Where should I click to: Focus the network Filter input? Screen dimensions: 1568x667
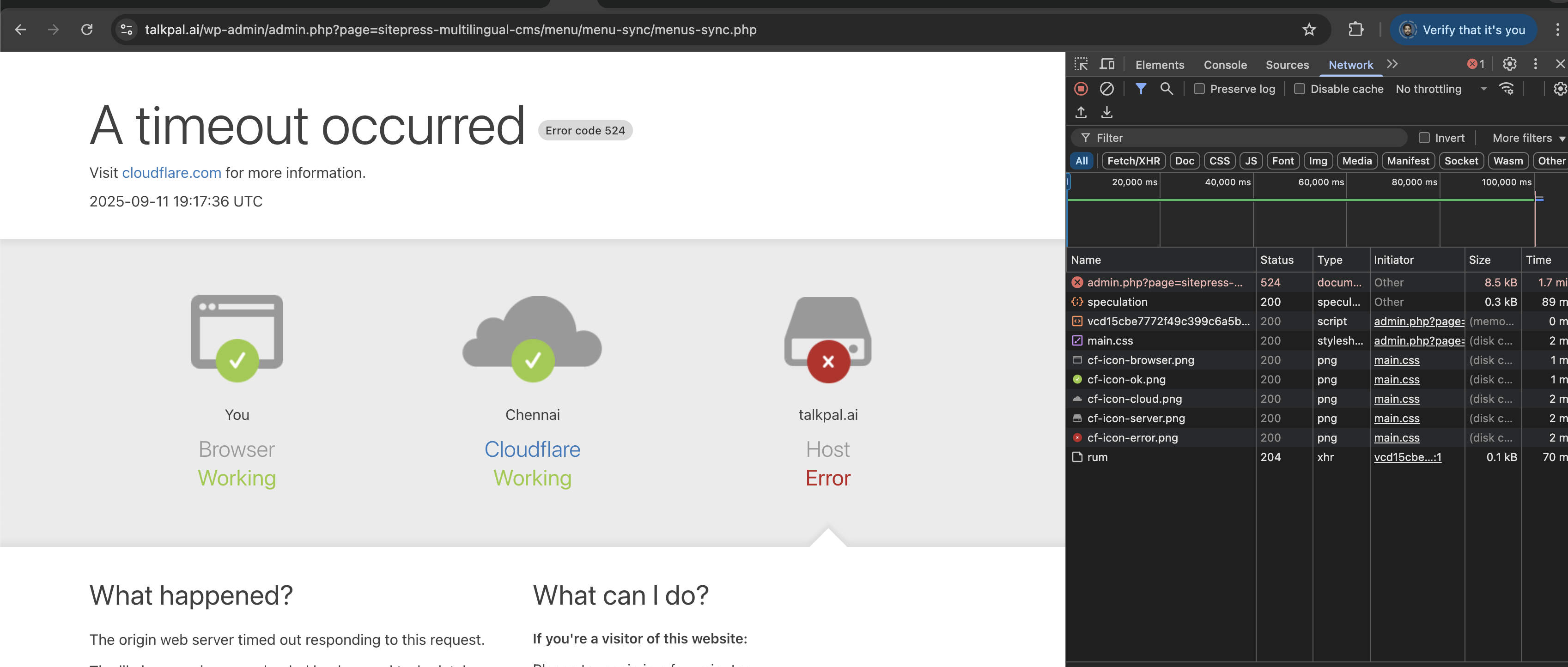click(x=1240, y=138)
